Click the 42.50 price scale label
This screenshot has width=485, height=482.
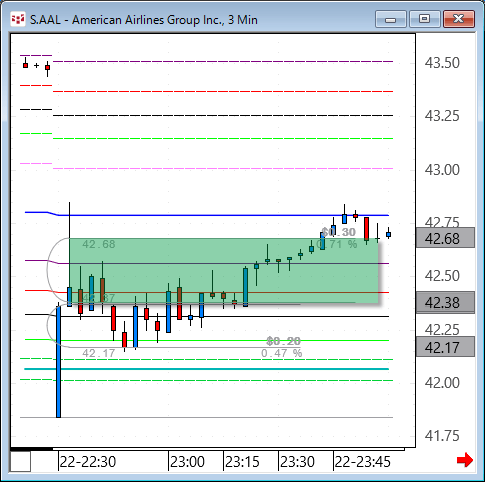(x=442, y=276)
